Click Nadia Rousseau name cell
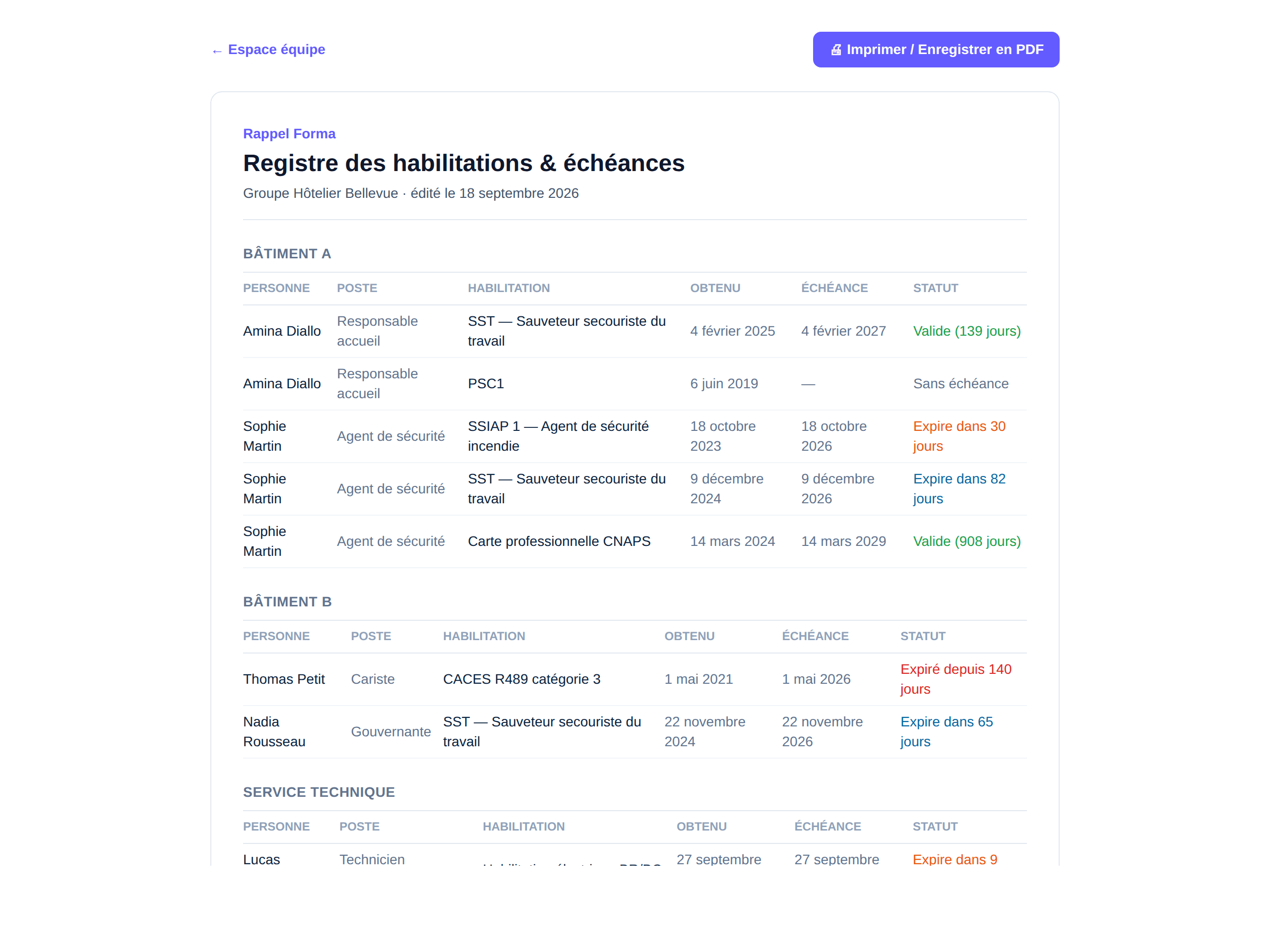Screen dimensions: 1270x952 coord(274,732)
